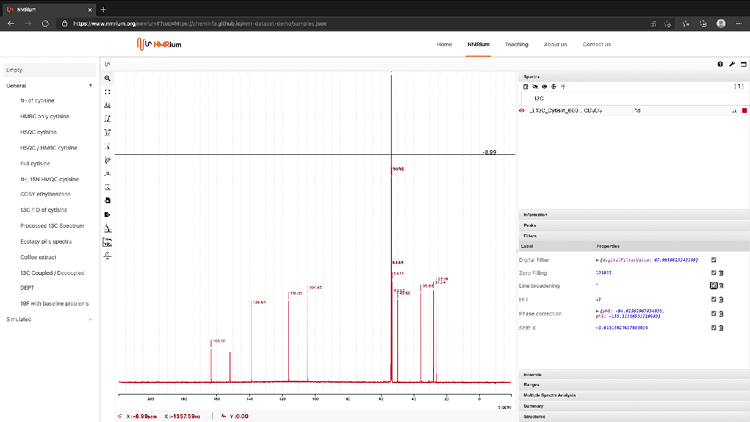Uncheck the Shift X filter checkbox
Image resolution: width=750 pixels, height=422 pixels.
coord(713,327)
